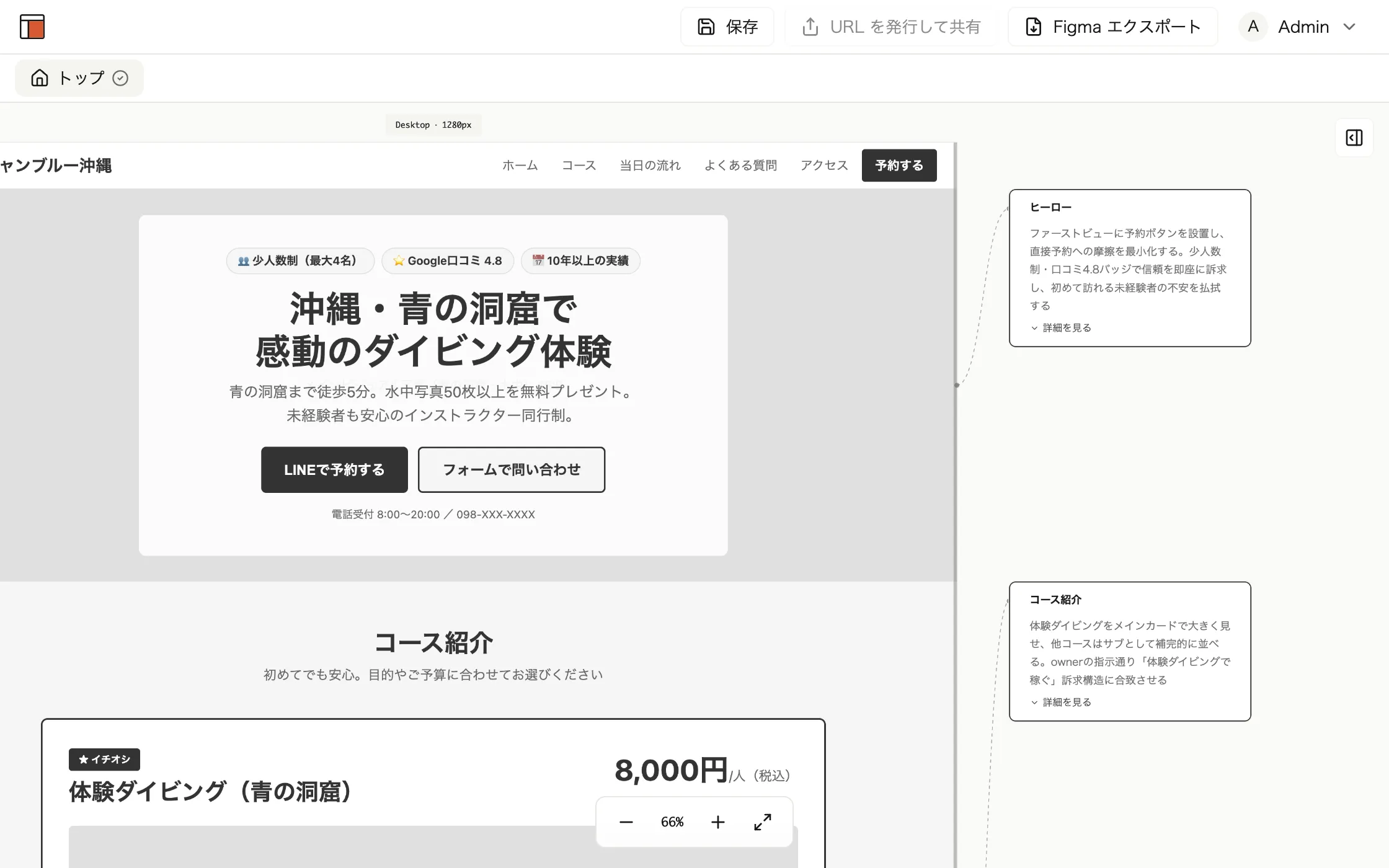This screenshot has height=868, width=1389.
Task: Click the フォームで問い合わせ button
Action: (x=512, y=470)
